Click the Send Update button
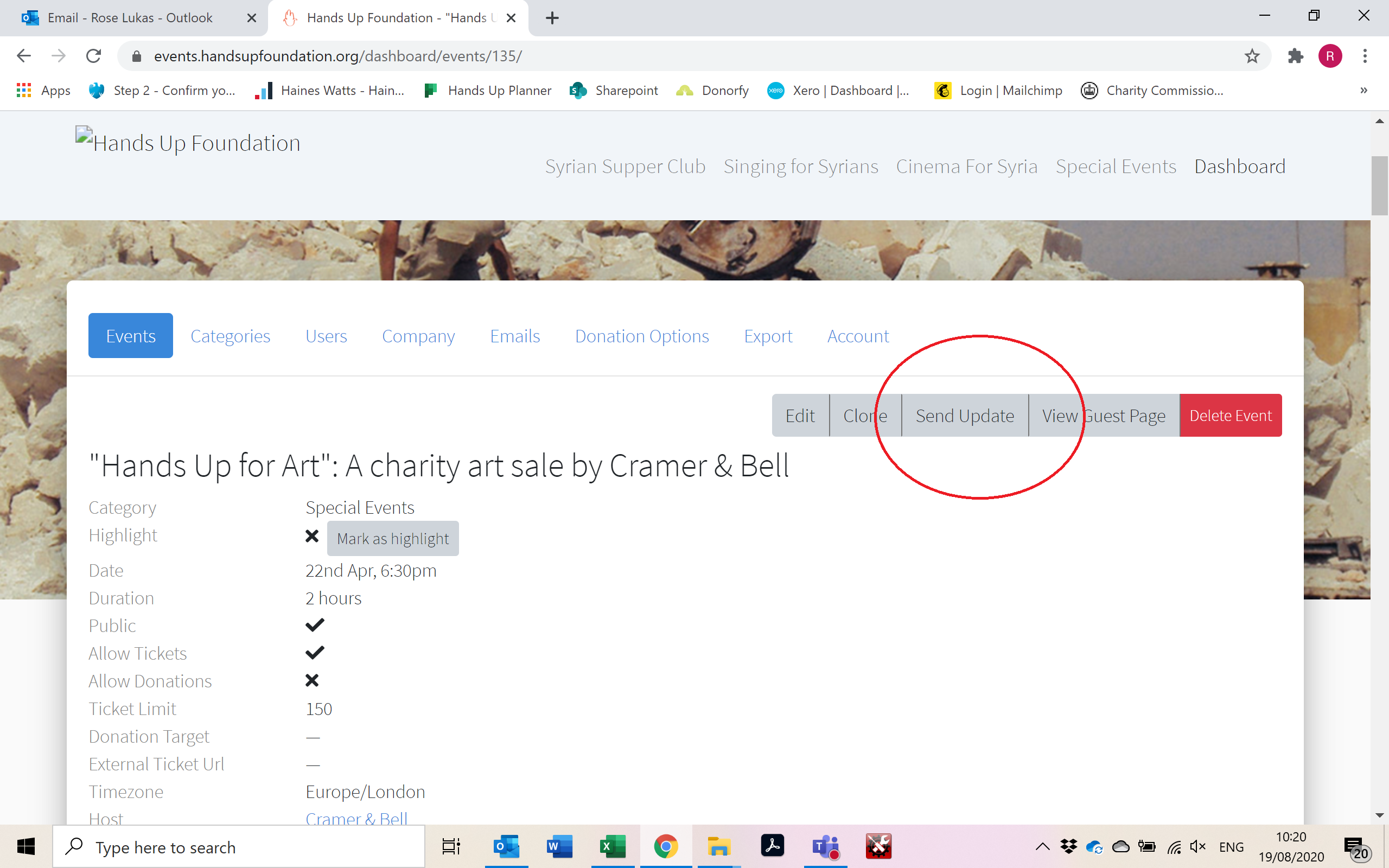This screenshot has height=868, width=1389. tap(965, 415)
